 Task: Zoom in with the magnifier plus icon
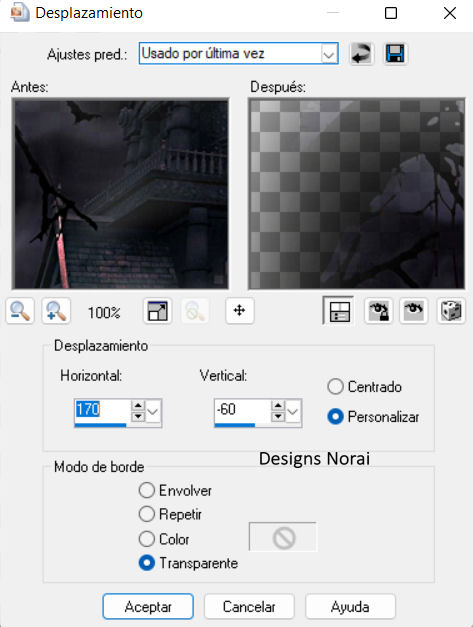[x=56, y=311]
